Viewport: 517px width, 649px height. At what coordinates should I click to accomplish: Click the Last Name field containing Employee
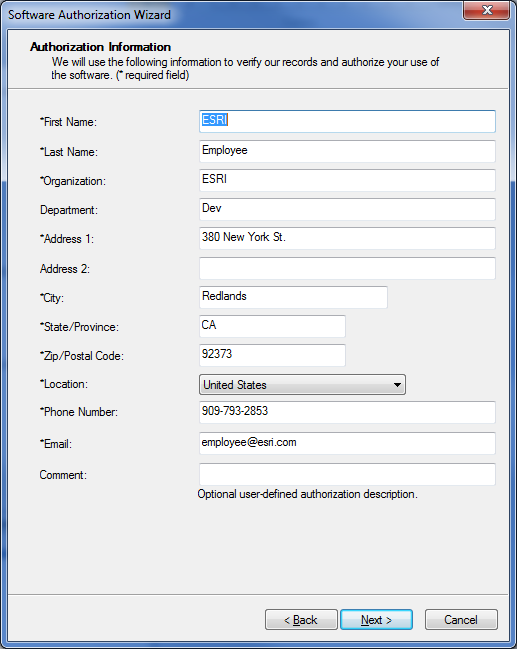[x=347, y=151]
